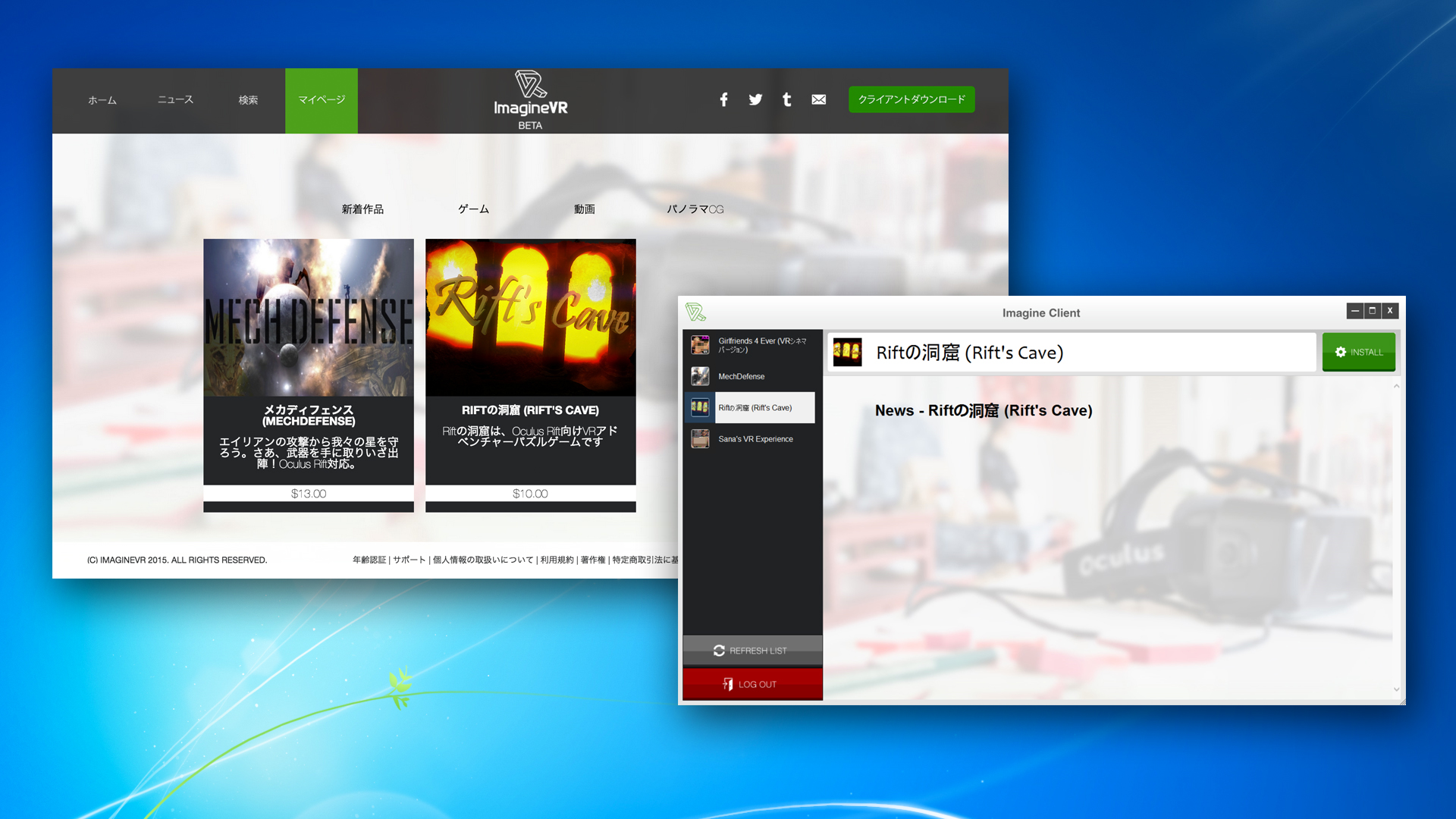Open サポート footer link
Screen dimensions: 1456x819
click(409, 560)
